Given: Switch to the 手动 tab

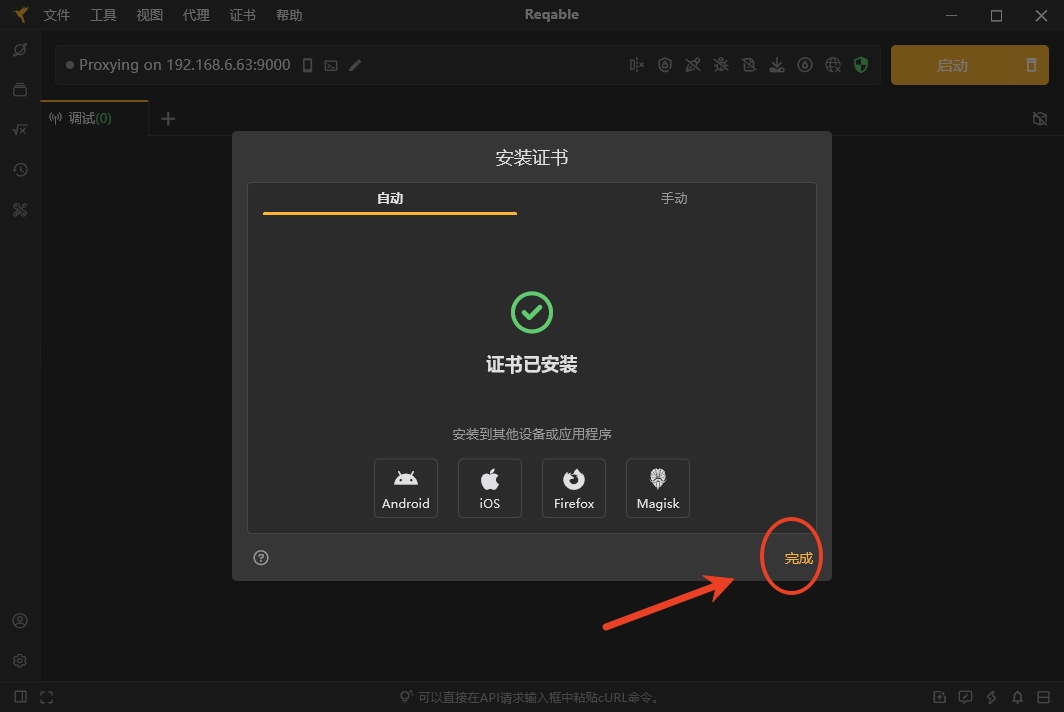Looking at the screenshot, I should coord(674,198).
